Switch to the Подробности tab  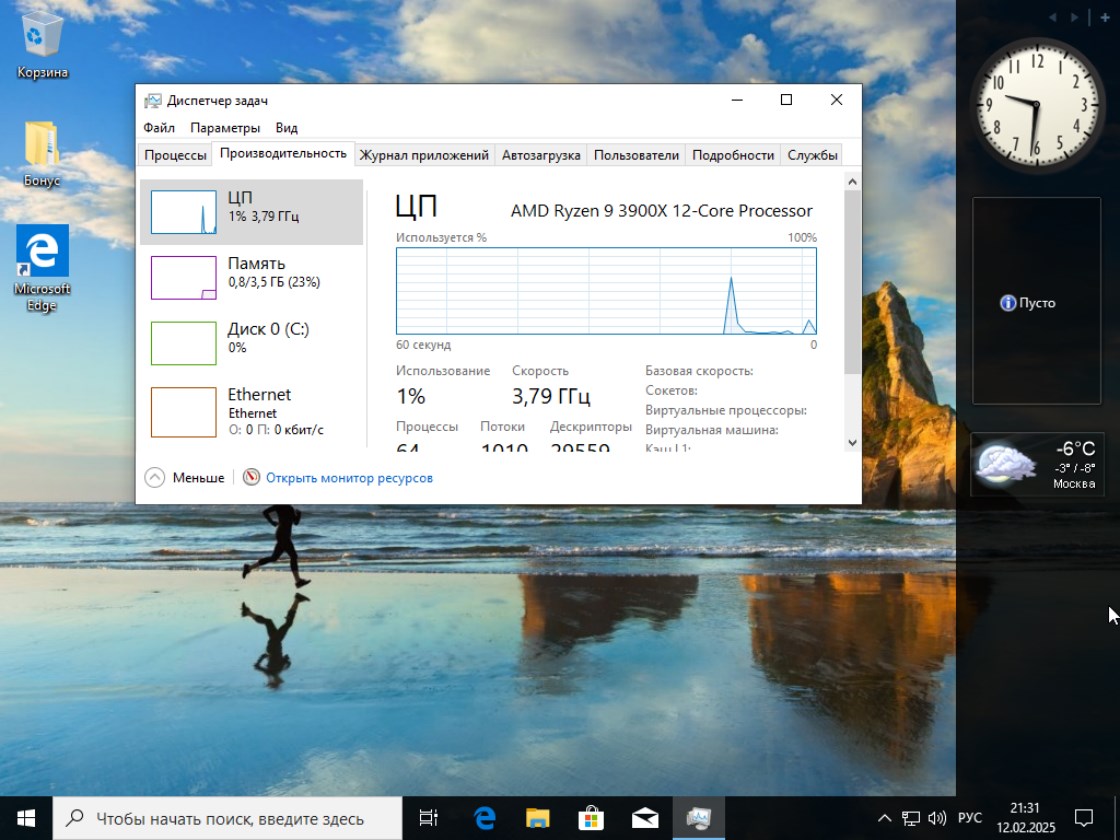[733, 155]
